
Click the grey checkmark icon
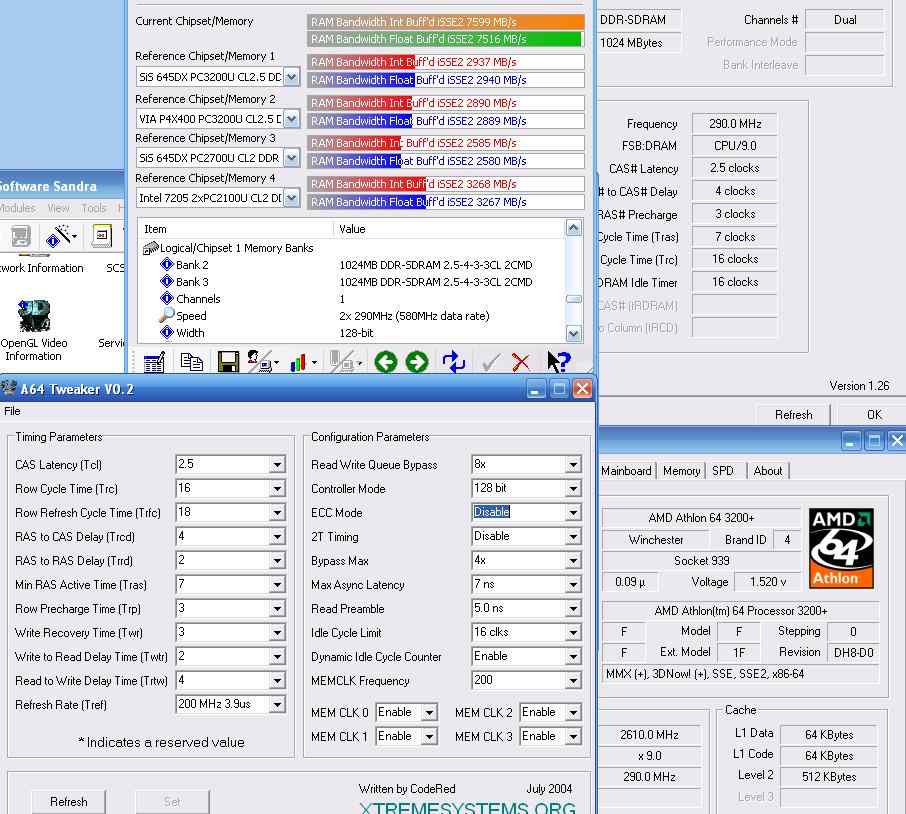click(x=491, y=363)
